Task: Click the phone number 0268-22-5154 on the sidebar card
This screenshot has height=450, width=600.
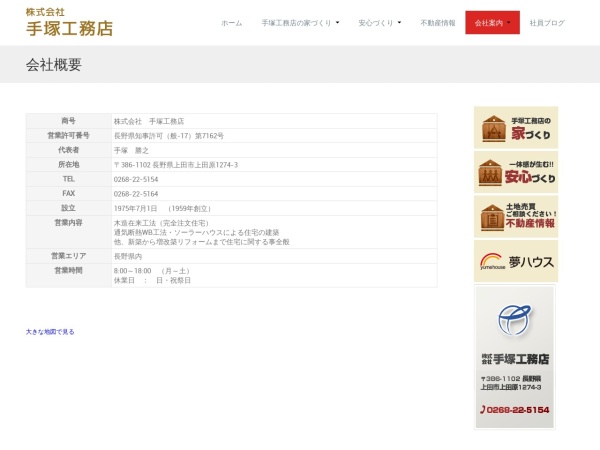Action: [515, 410]
